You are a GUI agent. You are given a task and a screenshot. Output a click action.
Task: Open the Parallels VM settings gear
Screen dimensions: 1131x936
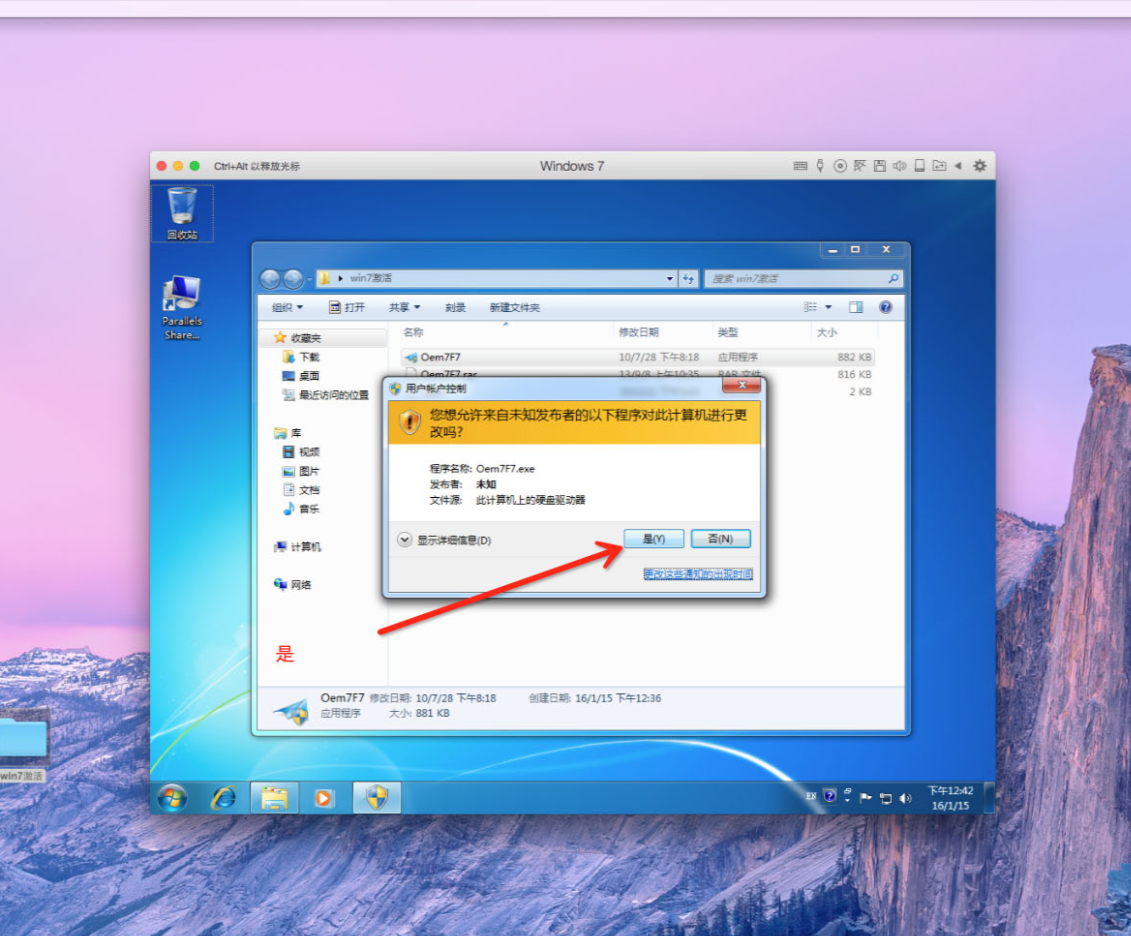tap(980, 166)
